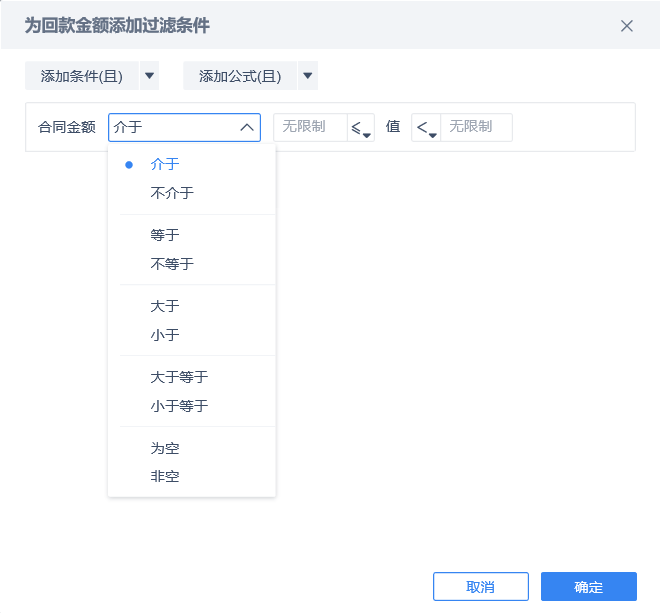Choose the 小于 option

(165, 335)
